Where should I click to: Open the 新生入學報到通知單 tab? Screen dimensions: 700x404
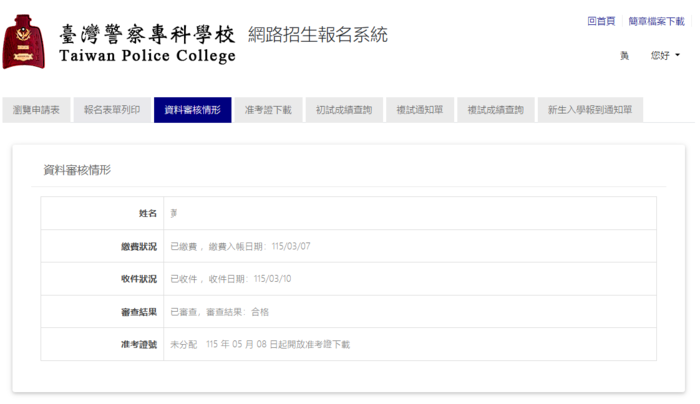click(590, 110)
